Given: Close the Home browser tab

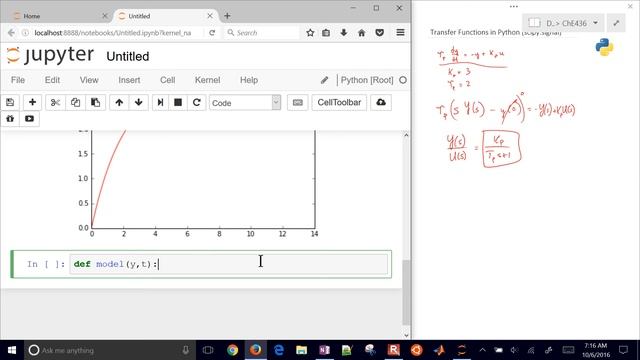Looking at the screenshot, I should 105,16.
